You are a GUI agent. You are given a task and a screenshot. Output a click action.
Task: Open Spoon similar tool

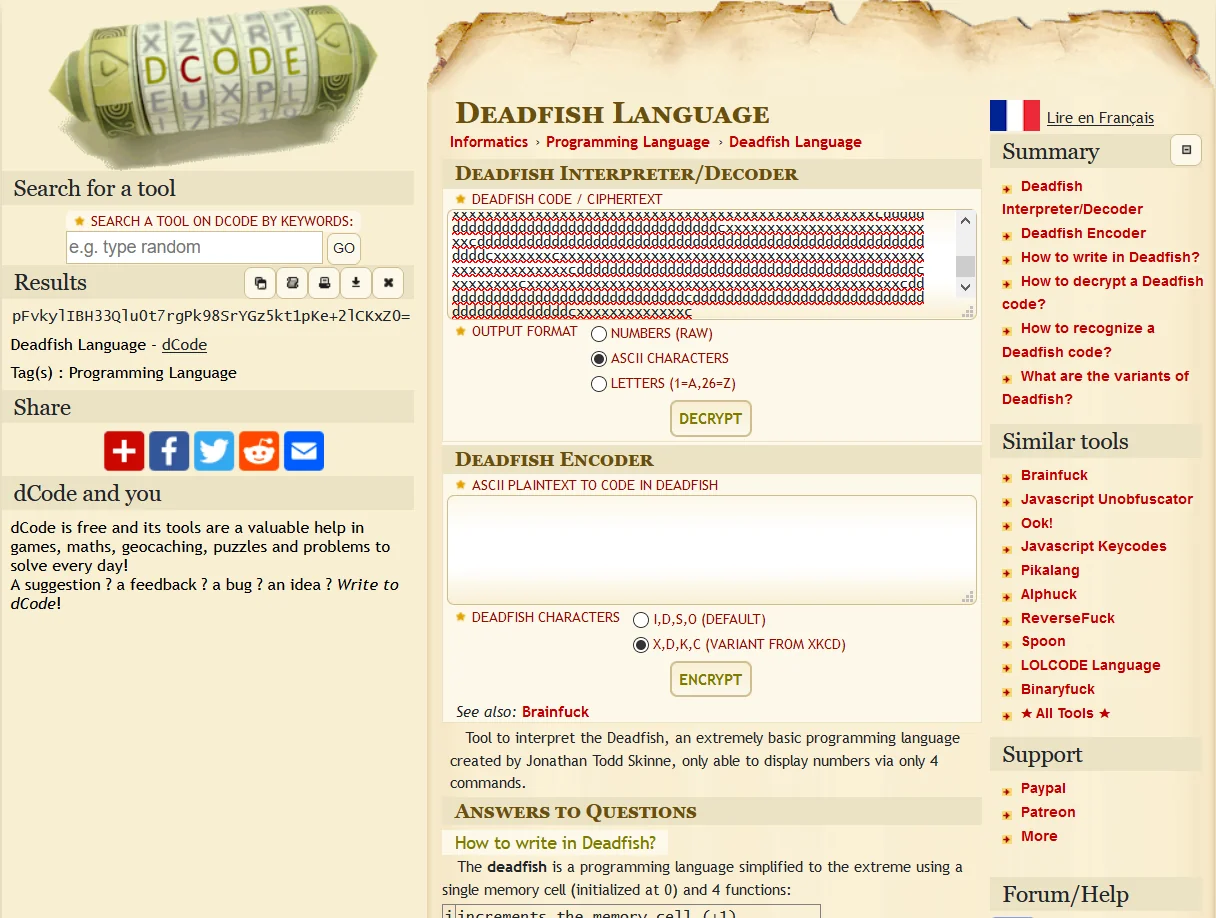click(x=1043, y=641)
